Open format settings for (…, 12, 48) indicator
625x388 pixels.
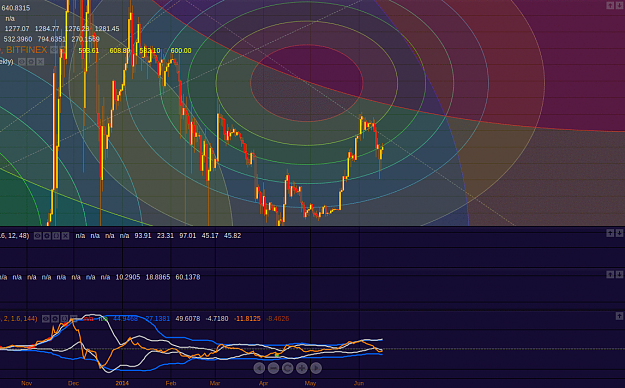pyautogui.click(x=47, y=236)
